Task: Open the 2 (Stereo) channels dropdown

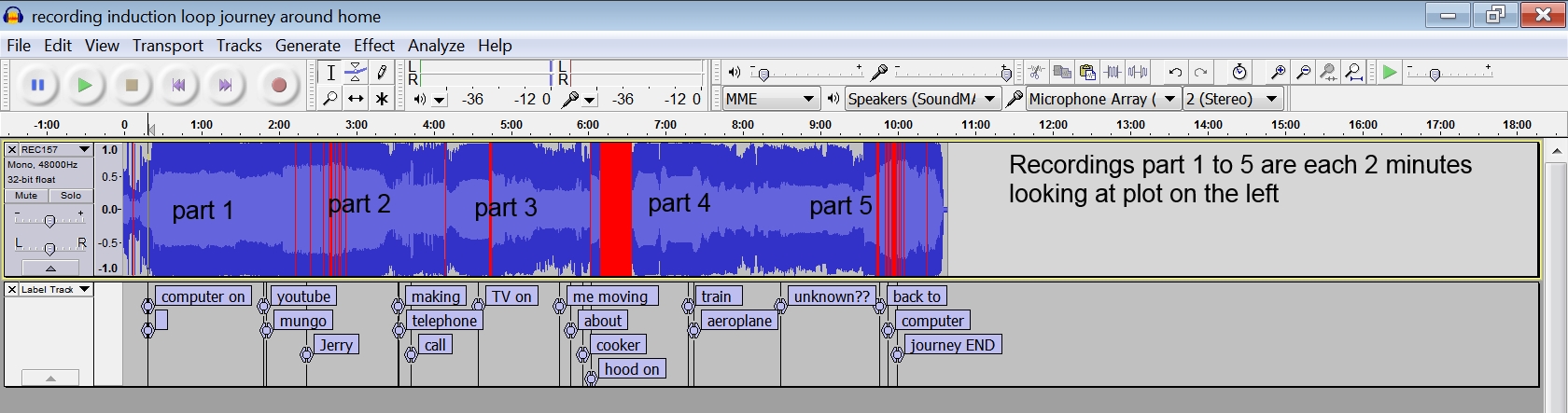Action: (x=1232, y=99)
